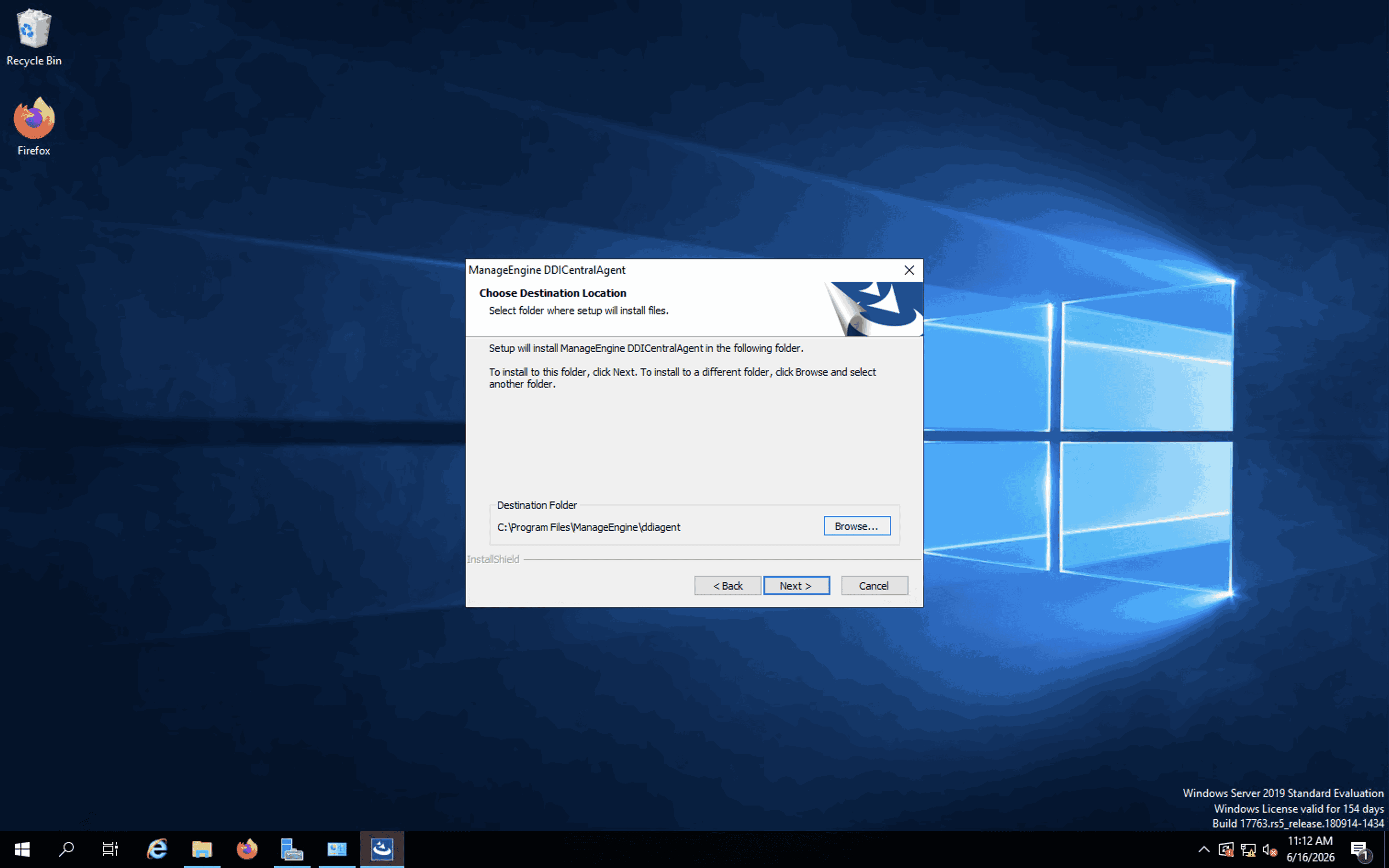Image resolution: width=1389 pixels, height=868 pixels.
Task: Click Browse... to choose another folder
Action: point(857,526)
